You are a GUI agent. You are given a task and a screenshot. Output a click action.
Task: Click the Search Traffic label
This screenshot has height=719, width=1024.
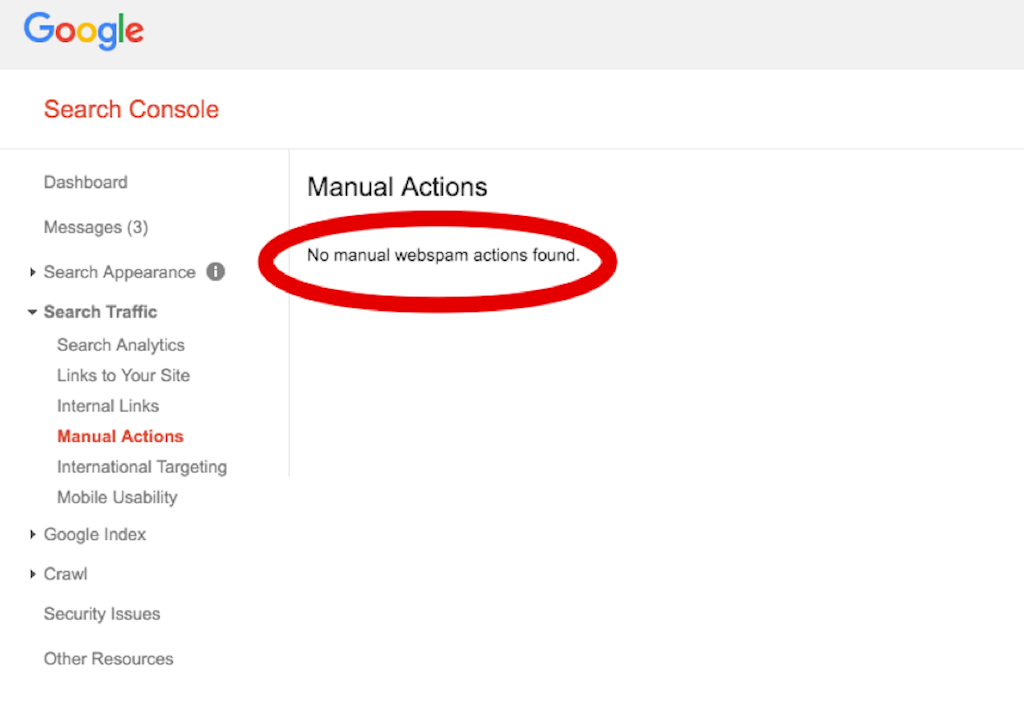coord(100,312)
